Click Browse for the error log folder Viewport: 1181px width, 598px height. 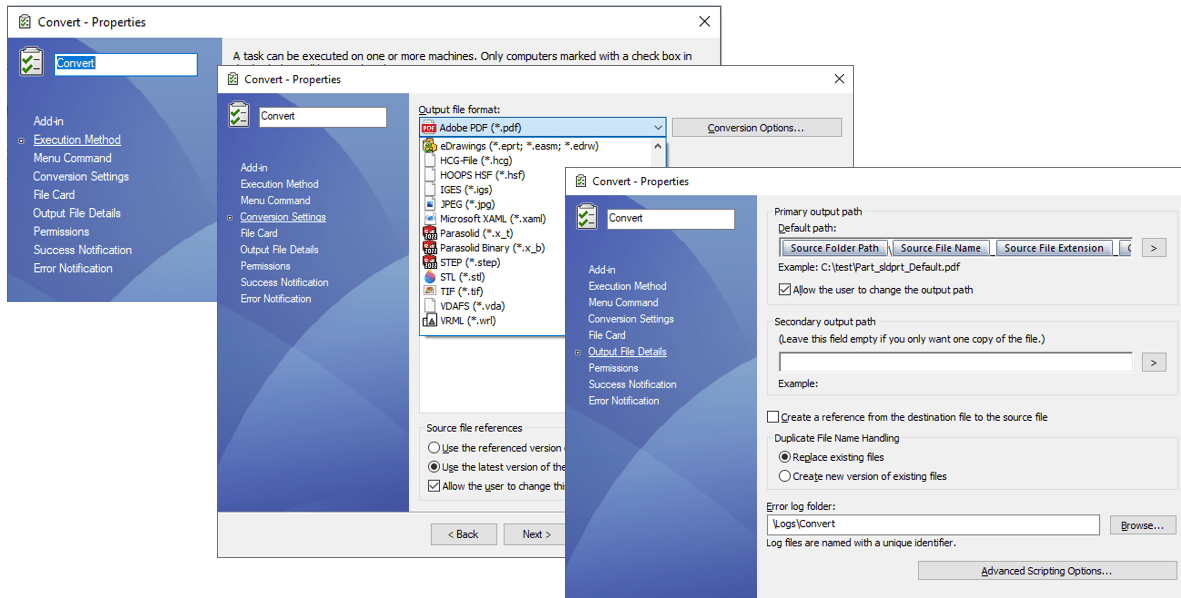(1143, 525)
